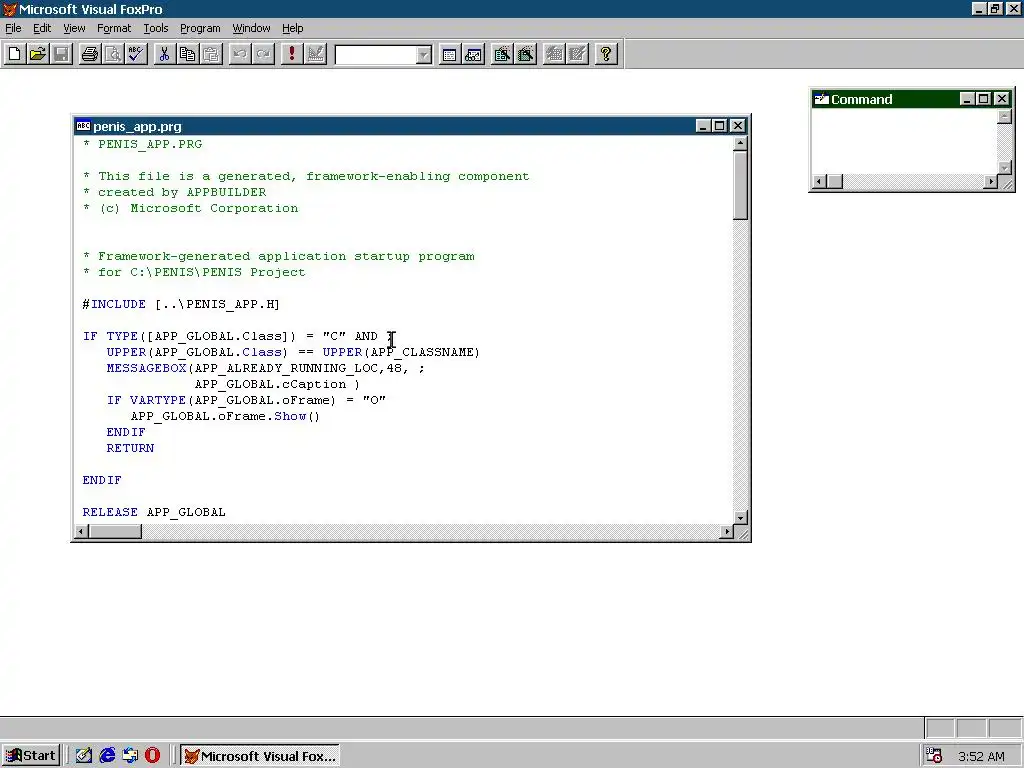This screenshot has height=768, width=1024.
Task: Click the editor vertical scrollbar down arrow
Action: (740, 517)
